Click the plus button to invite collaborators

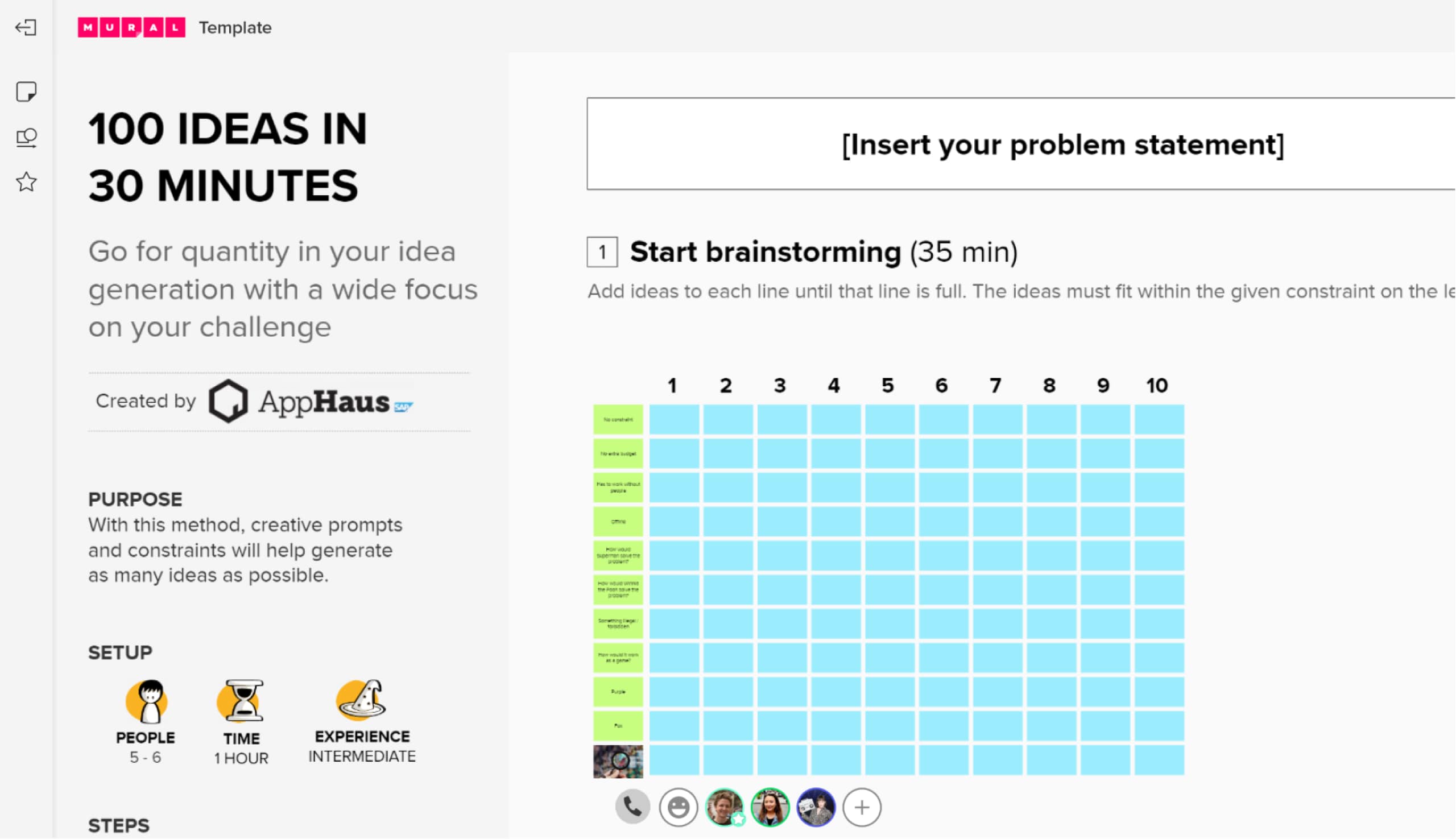862,807
